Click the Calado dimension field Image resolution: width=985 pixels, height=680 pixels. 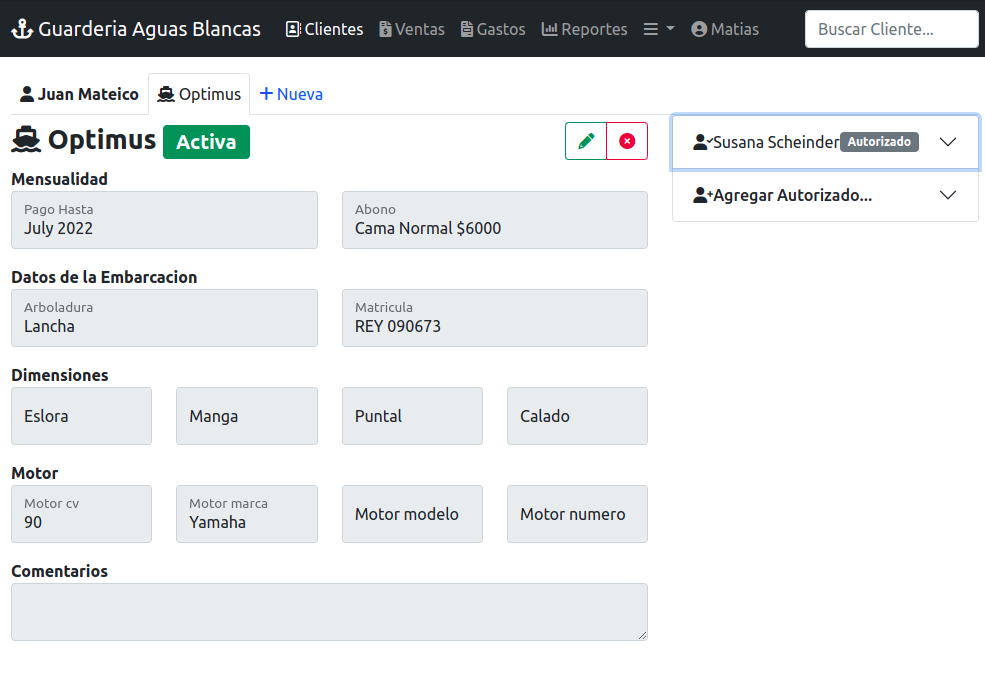577,416
